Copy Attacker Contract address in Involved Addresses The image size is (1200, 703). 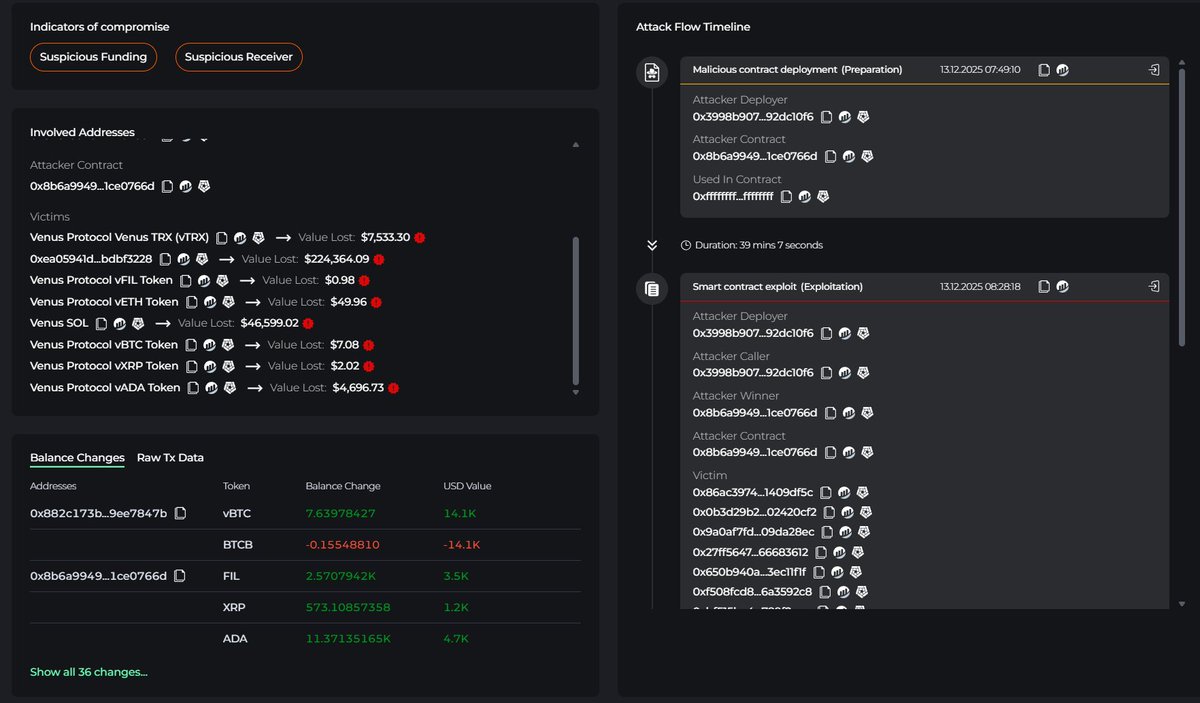(x=167, y=186)
